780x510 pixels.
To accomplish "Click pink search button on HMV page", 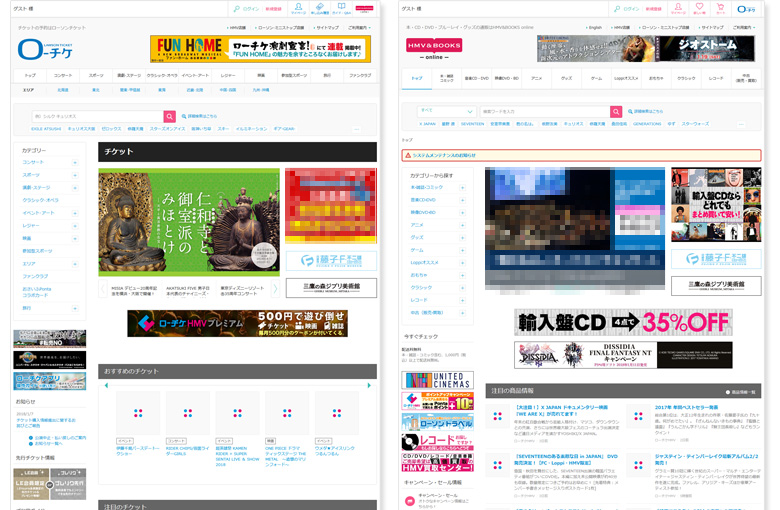I will pyautogui.click(x=616, y=111).
